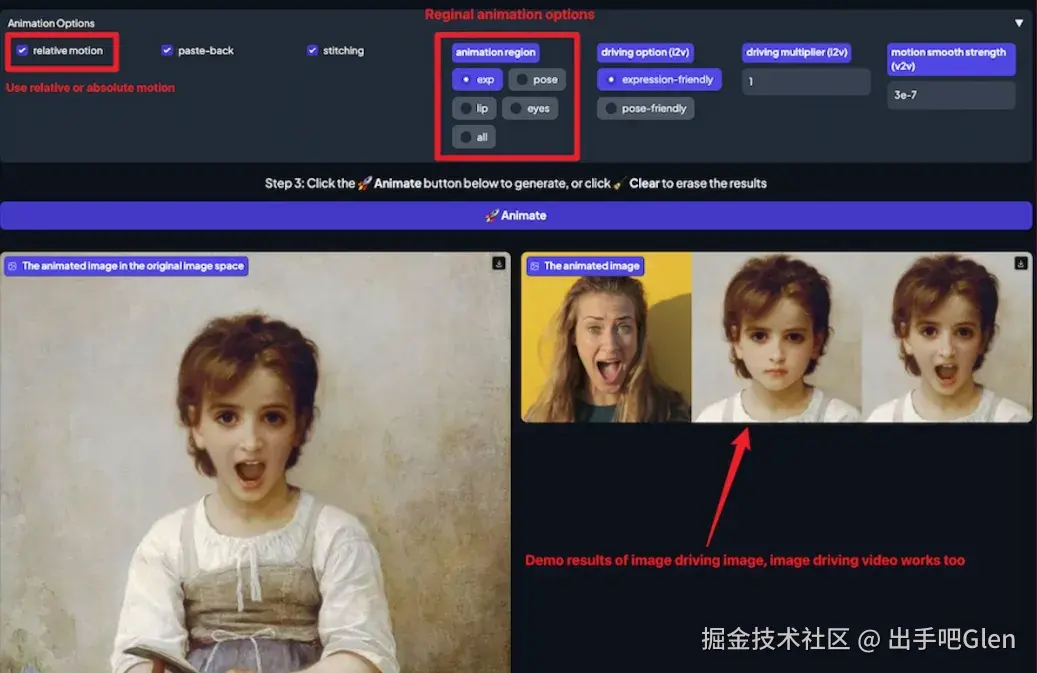This screenshot has height=673, width=1037.
Task: Switch driving option to pose-friendly
Action: [x=645, y=108]
